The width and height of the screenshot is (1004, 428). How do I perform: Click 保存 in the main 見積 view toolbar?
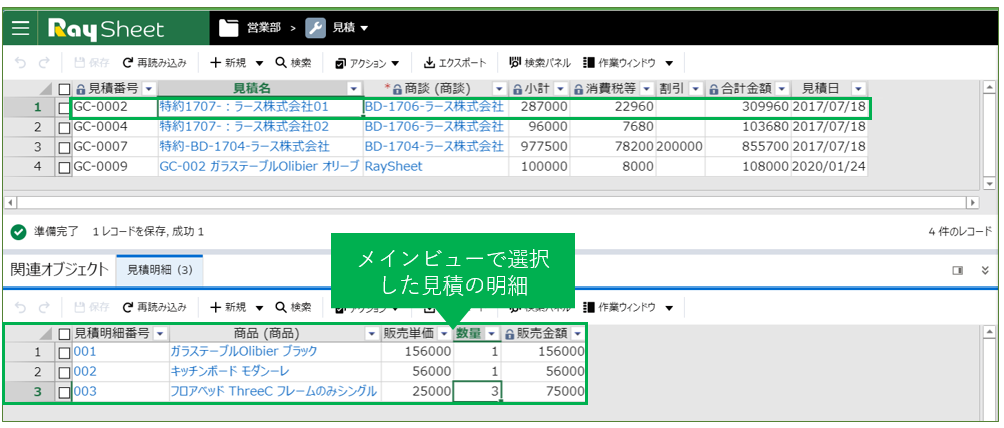point(92,63)
